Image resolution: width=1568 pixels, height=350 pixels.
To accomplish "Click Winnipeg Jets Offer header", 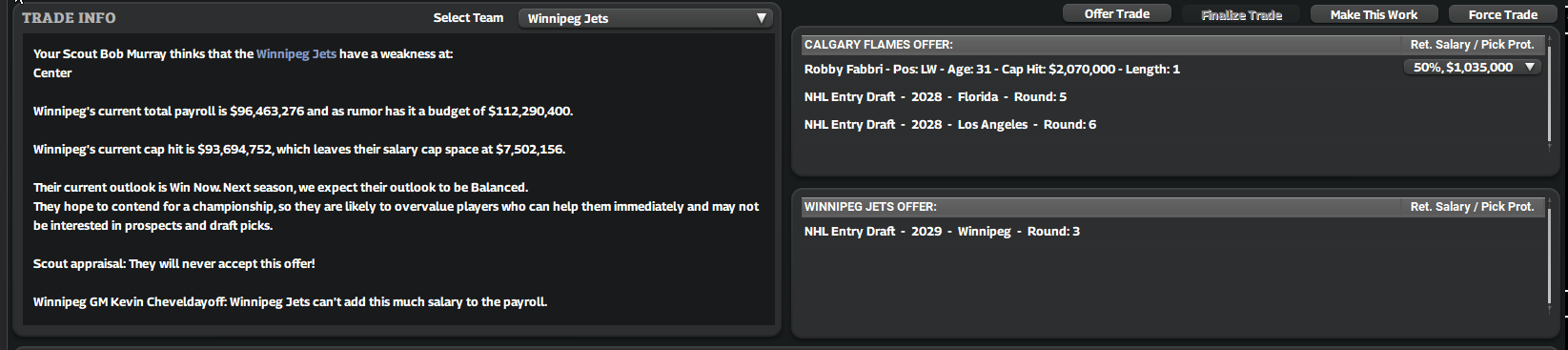I will click(870, 207).
